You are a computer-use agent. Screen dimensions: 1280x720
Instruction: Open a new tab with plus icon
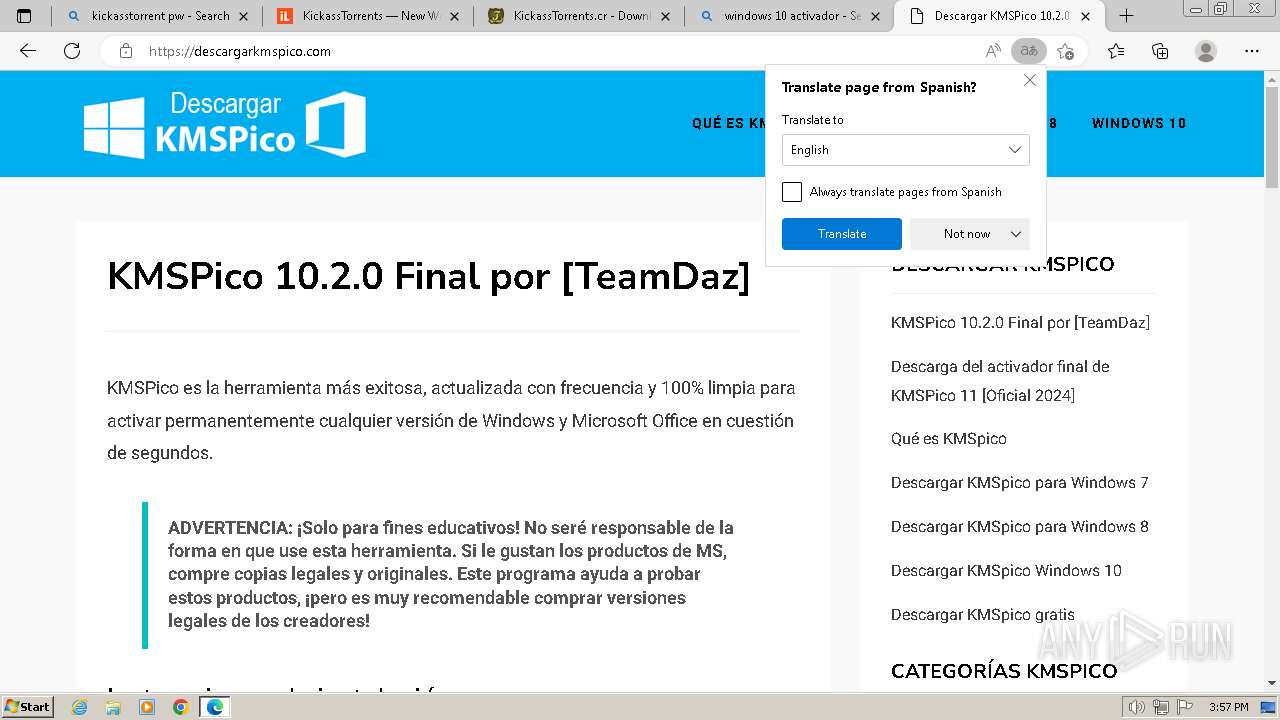tap(1126, 16)
